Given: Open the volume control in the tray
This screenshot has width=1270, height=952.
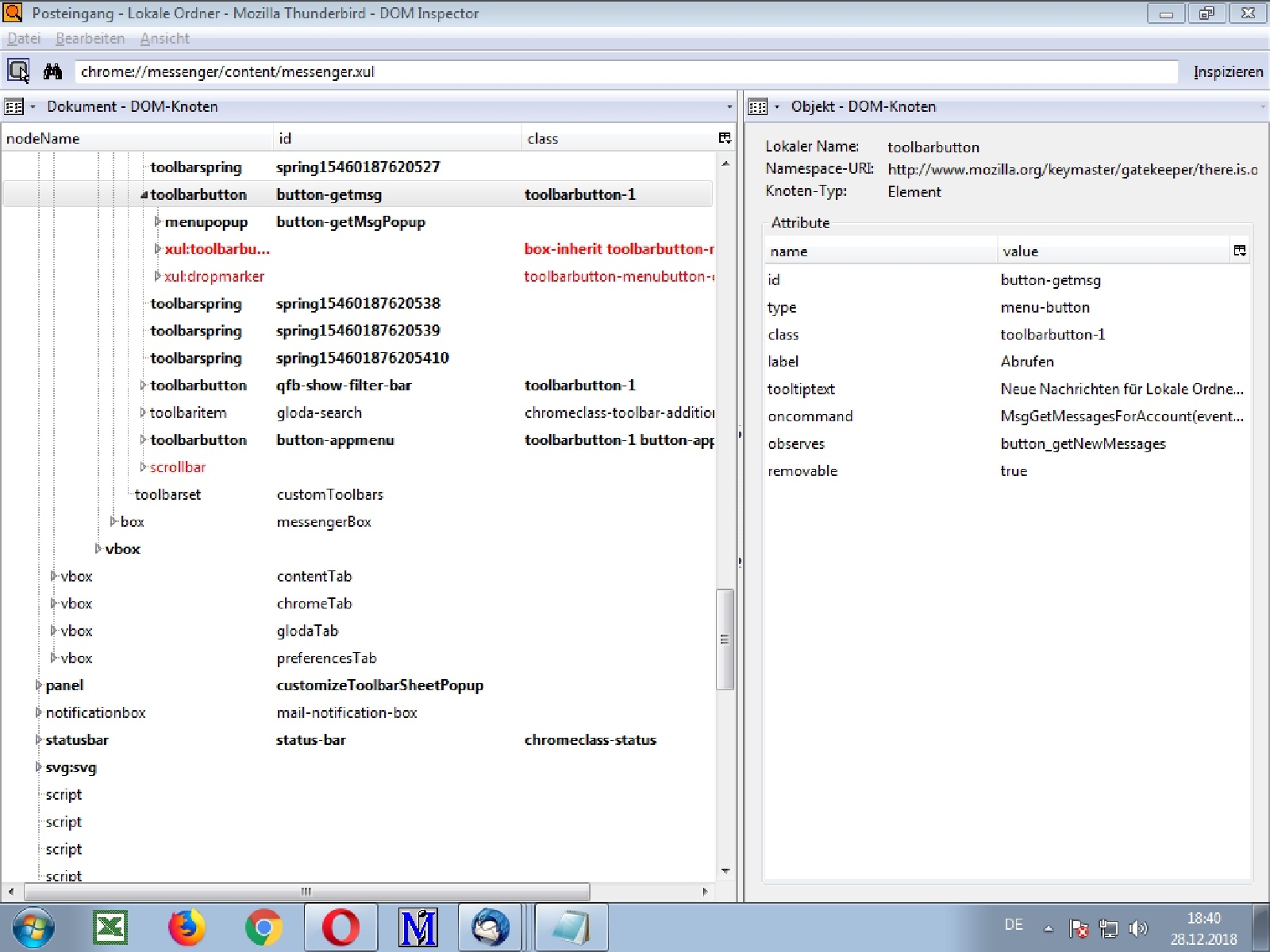Looking at the screenshot, I should [1138, 927].
